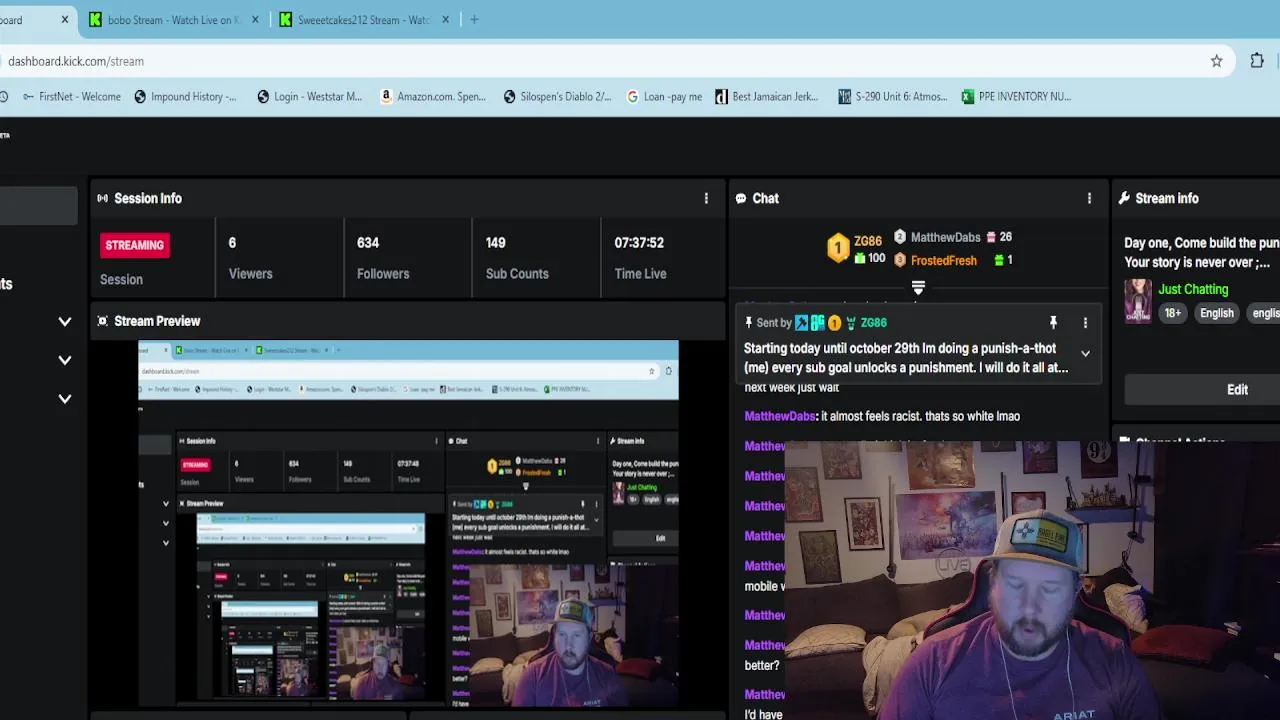This screenshot has height=720, width=1280.
Task: Open the Loan -pay me bookmark
Action: pyautogui.click(x=664, y=97)
